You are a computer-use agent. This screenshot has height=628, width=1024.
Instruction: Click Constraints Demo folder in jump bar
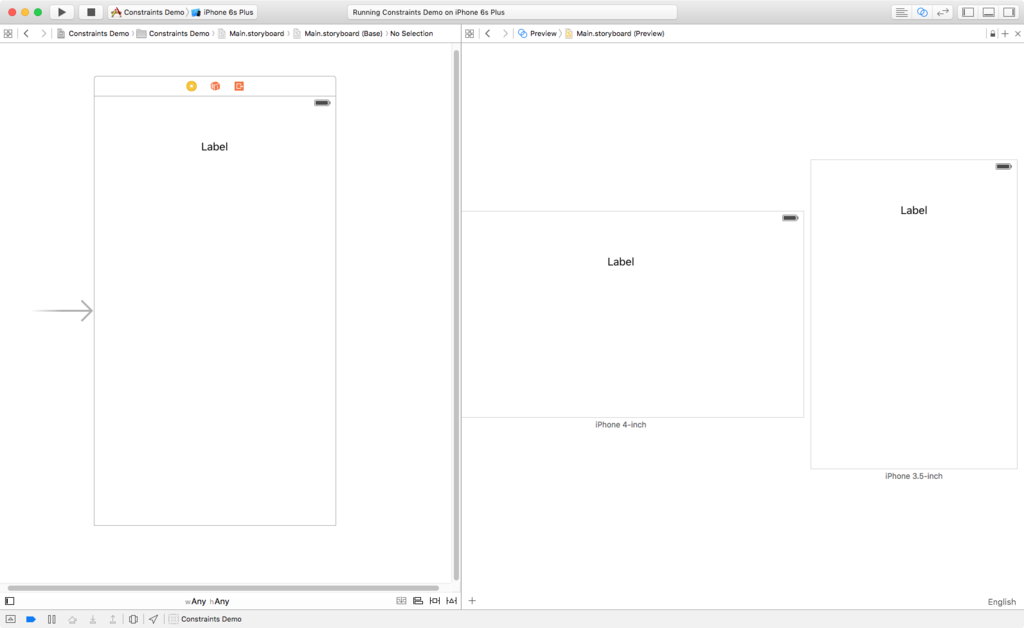click(x=173, y=33)
